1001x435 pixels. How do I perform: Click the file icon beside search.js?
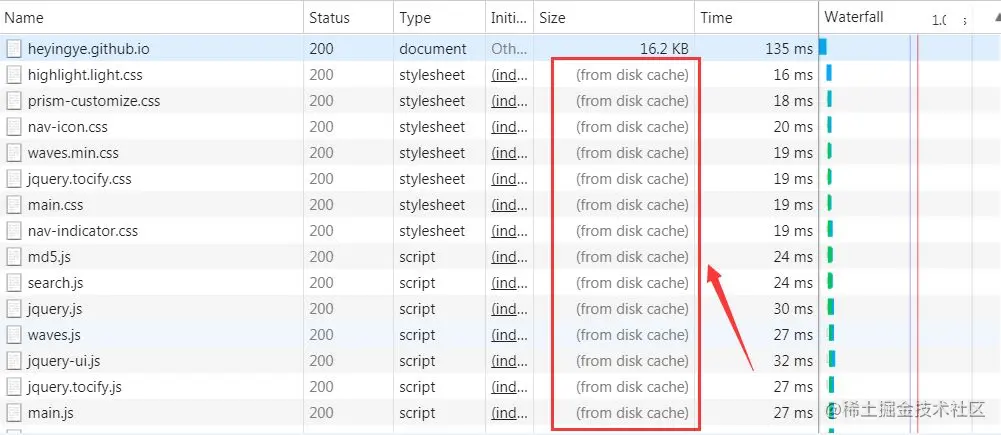pyautogui.click(x=13, y=283)
